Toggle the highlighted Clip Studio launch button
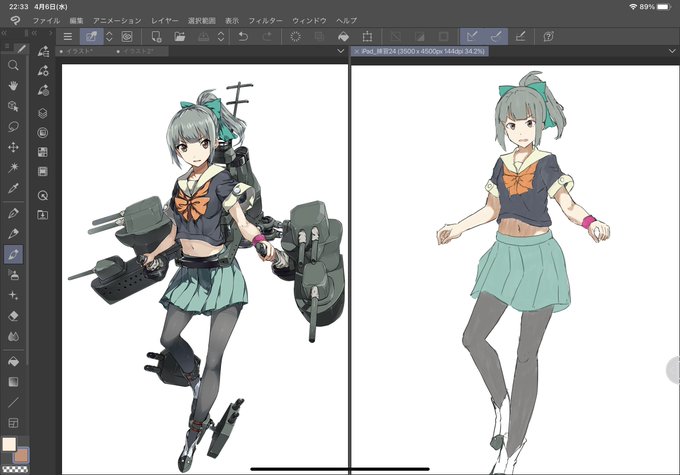The width and height of the screenshot is (680, 475). point(92,37)
